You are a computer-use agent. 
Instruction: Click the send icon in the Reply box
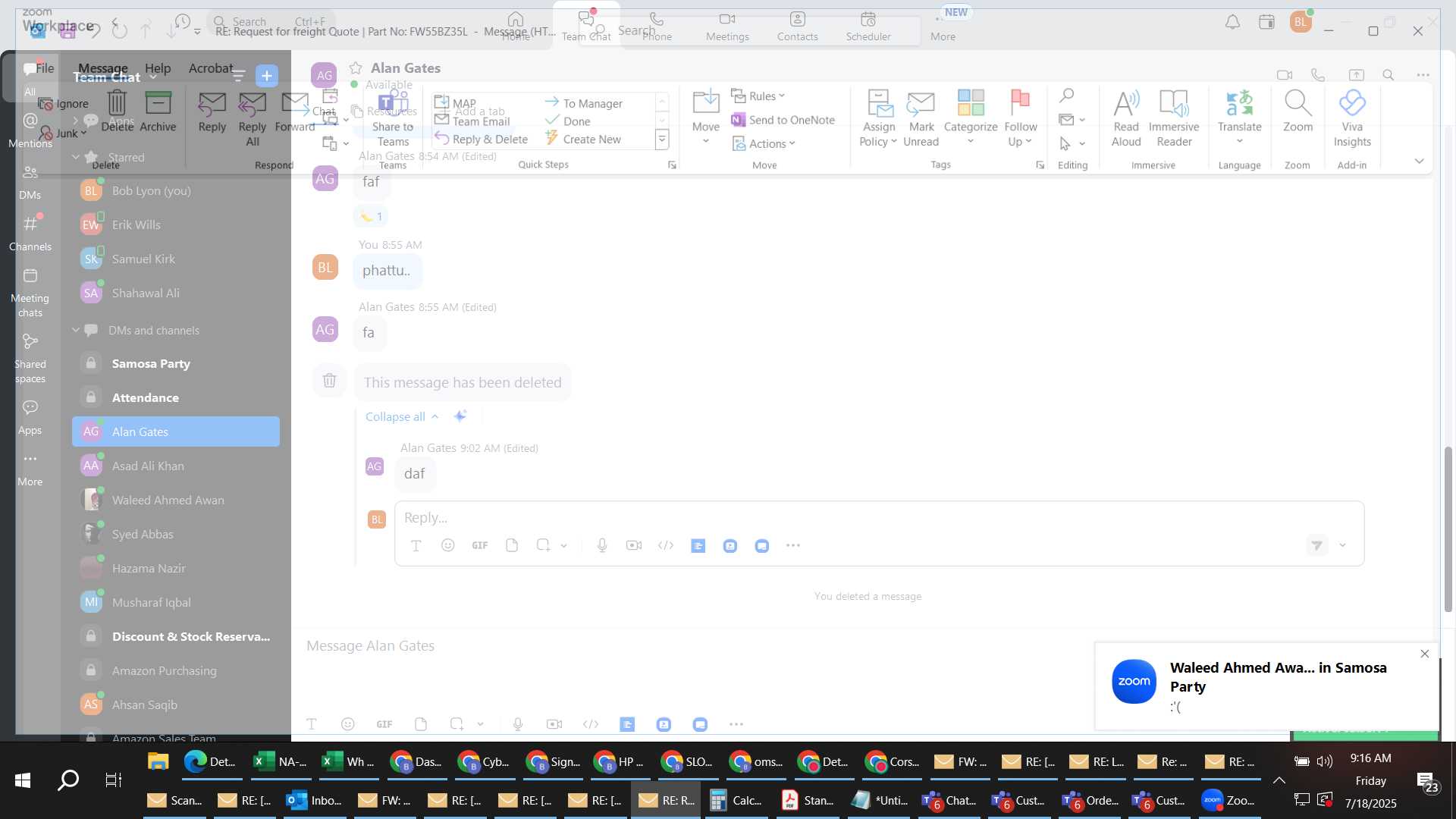click(x=1317, y=545)
